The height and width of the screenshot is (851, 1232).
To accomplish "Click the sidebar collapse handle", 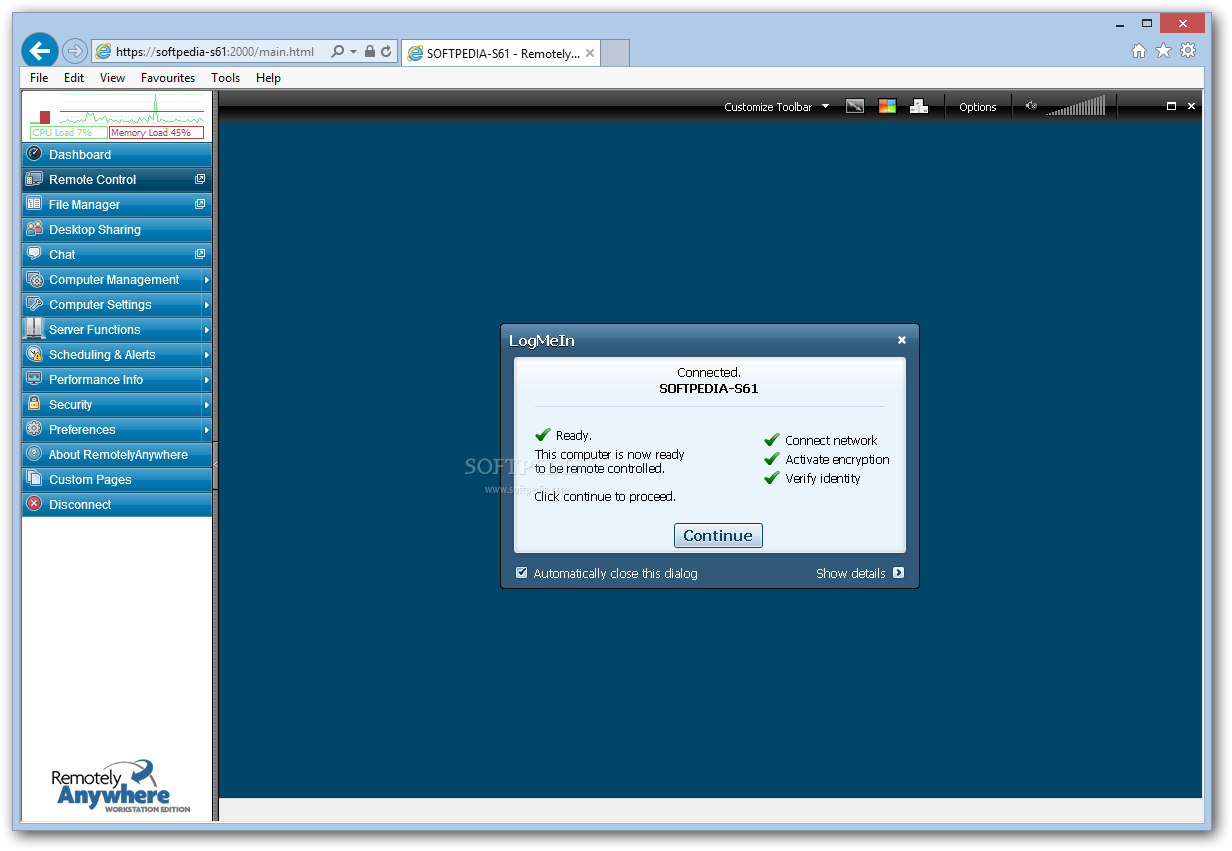I will coord(215,466).
